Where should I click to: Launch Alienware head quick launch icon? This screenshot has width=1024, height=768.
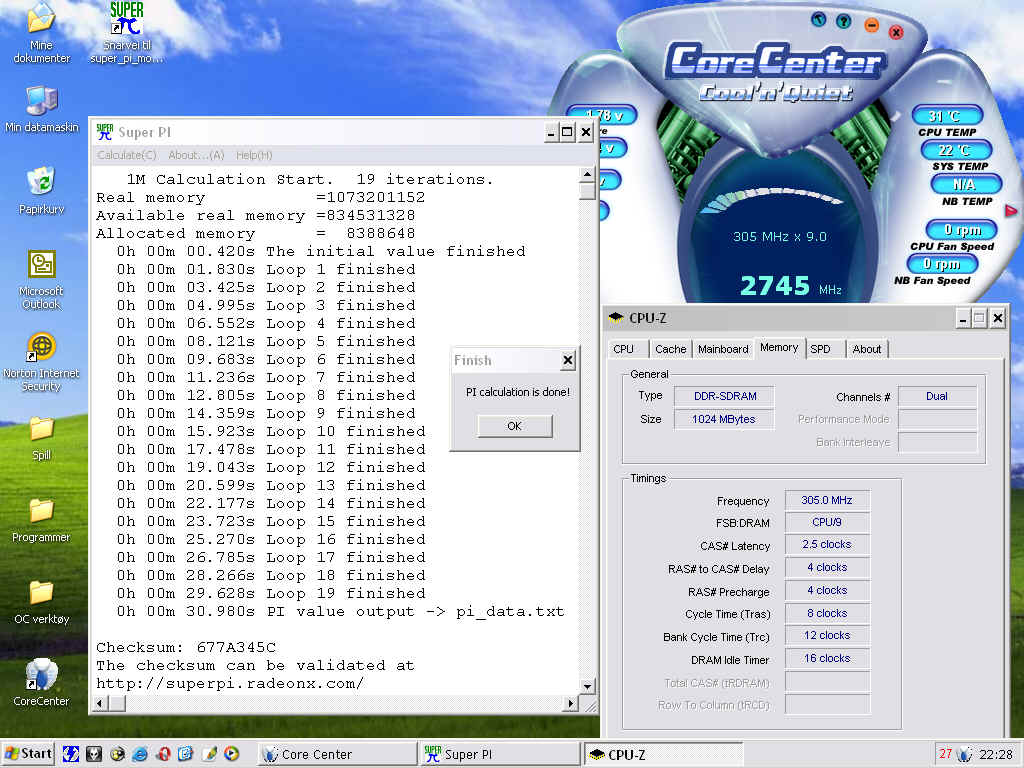pos(93,754)
